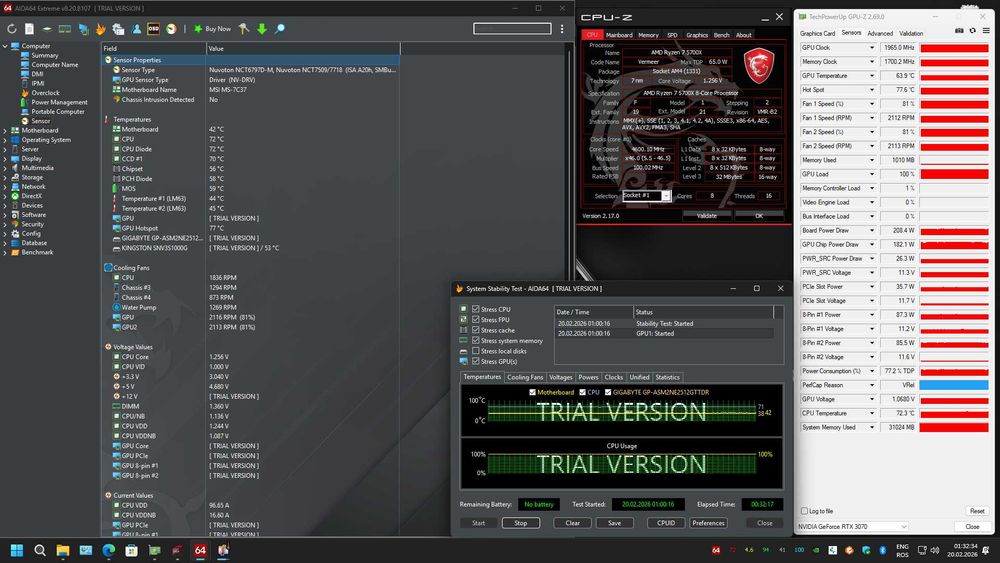
Task: Click Stop button in System Stability Test
Action: [x=520, y=523]
